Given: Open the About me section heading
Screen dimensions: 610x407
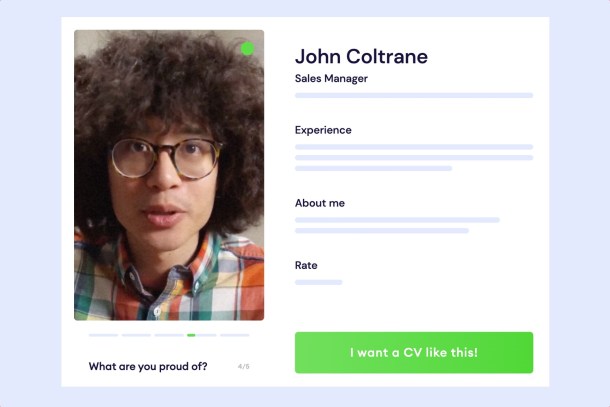Looking at the screenshot, I should [x=320, y=203].
